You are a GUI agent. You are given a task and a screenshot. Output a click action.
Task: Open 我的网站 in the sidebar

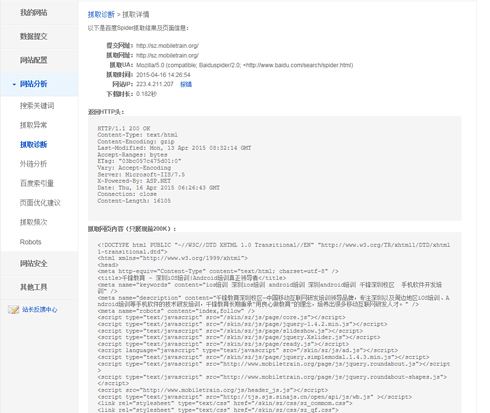point(33,13)
